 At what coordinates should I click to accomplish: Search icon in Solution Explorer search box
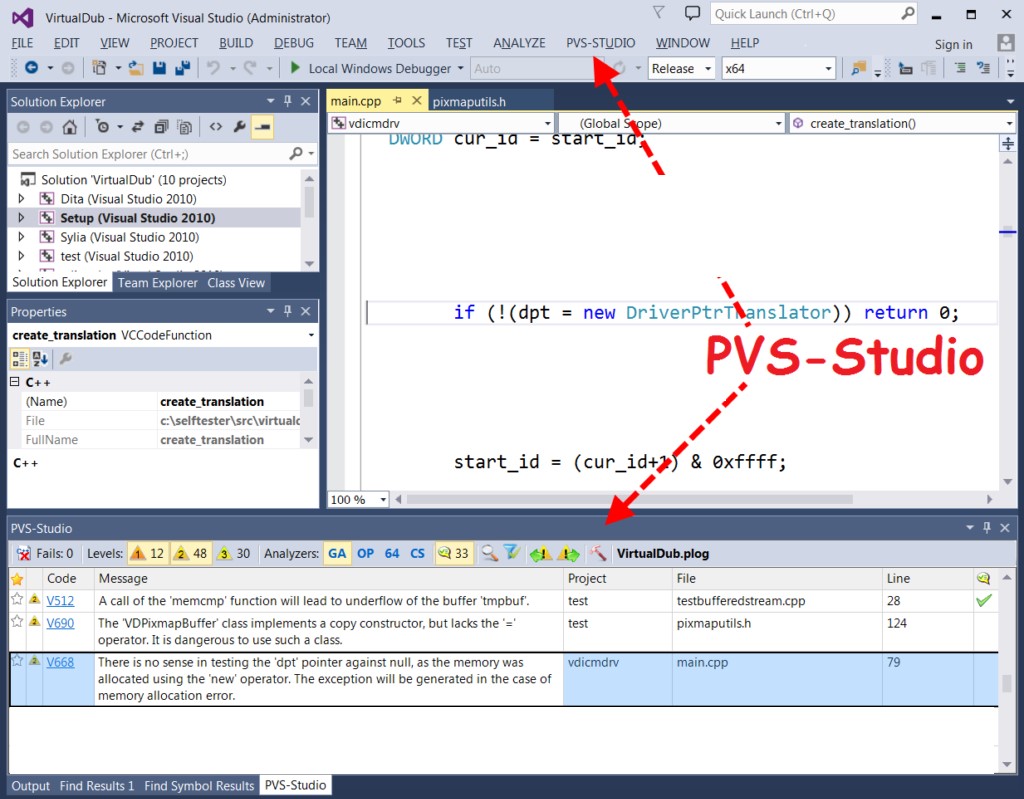296,154
